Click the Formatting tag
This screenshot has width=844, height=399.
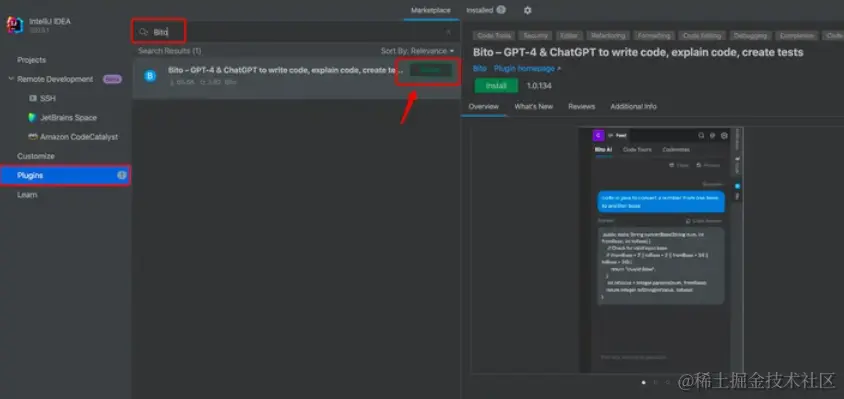tap(654, 36)
